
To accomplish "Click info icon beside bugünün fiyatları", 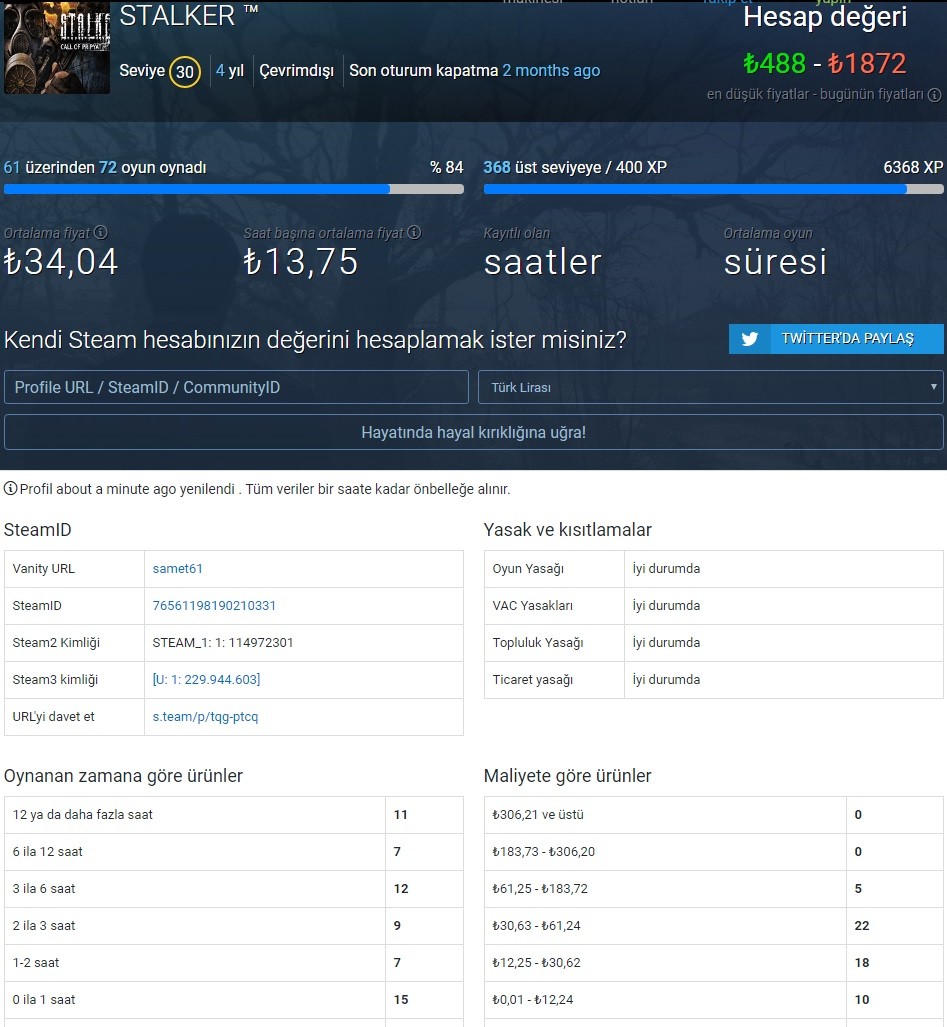I will click(935, 95).
